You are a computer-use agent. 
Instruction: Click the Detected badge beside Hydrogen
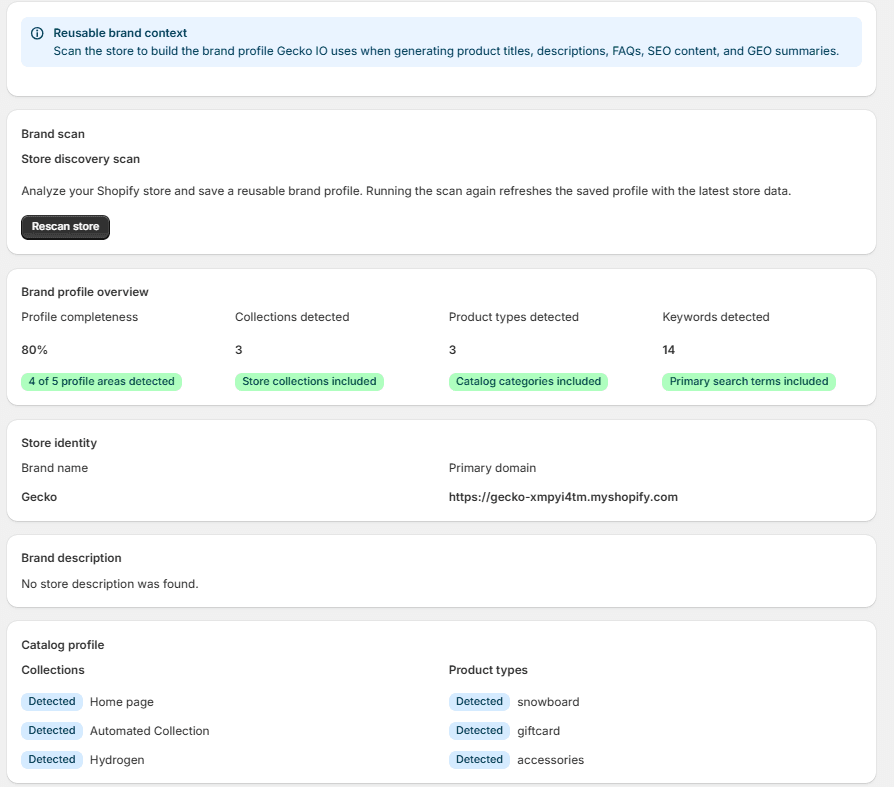pos(52,760)
